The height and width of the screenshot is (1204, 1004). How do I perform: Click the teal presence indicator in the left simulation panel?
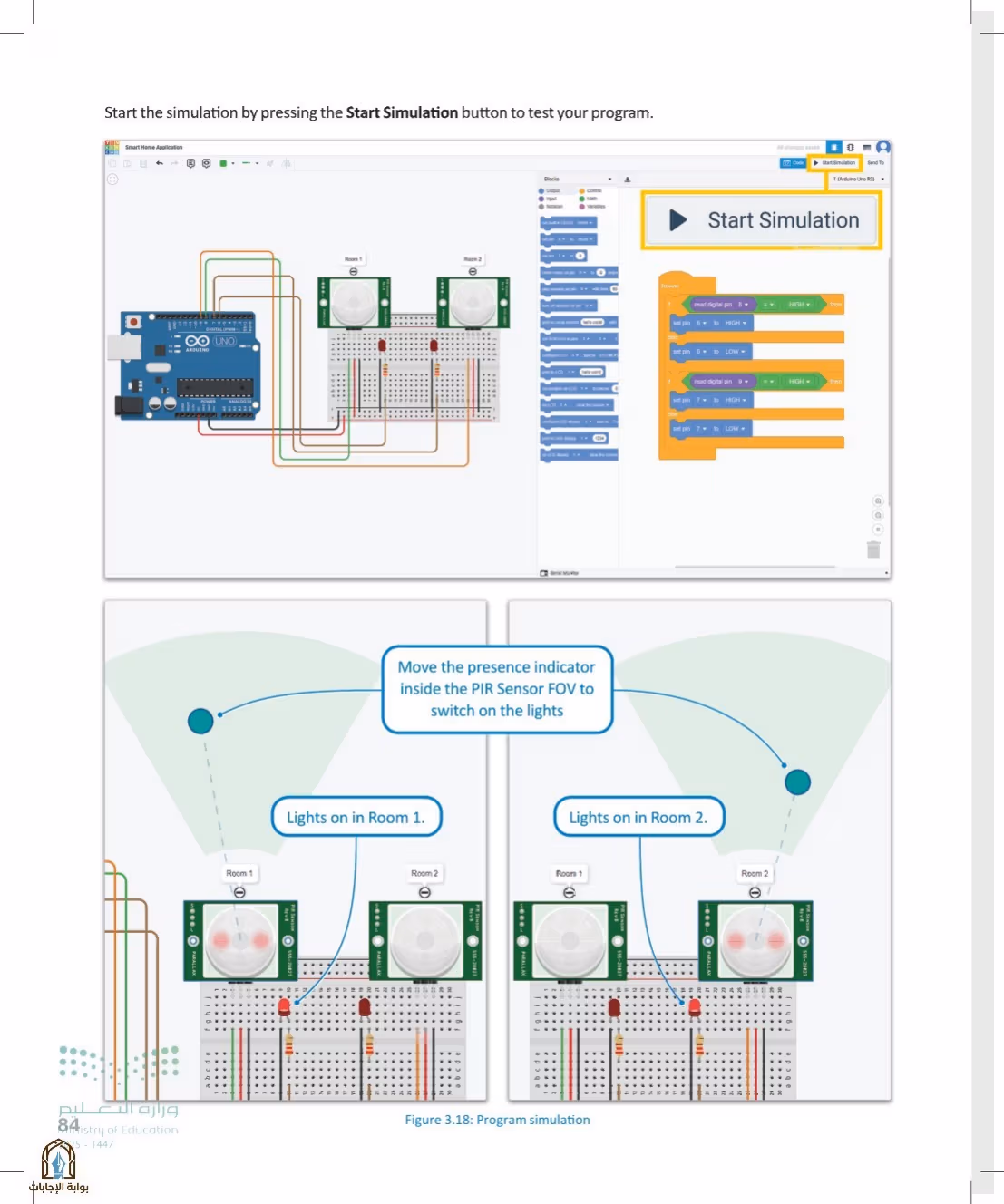point(200,721)
